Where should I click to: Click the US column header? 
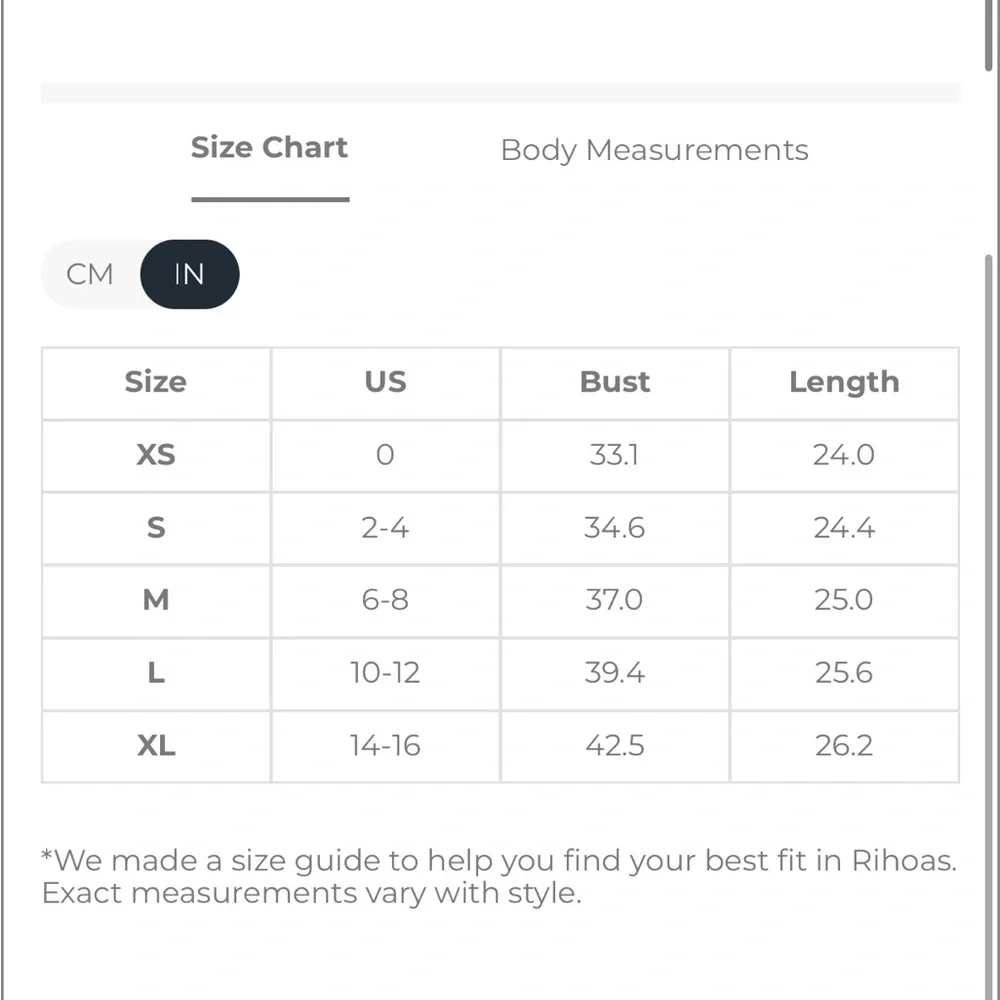pos(385,382)
